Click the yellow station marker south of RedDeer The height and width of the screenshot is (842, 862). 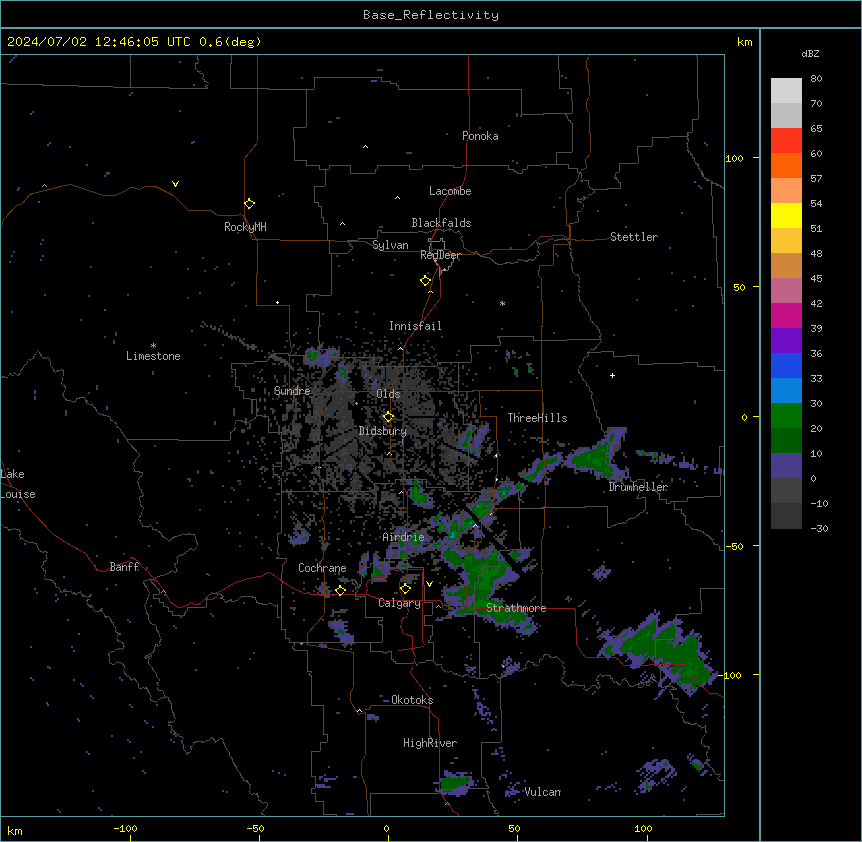426,281
